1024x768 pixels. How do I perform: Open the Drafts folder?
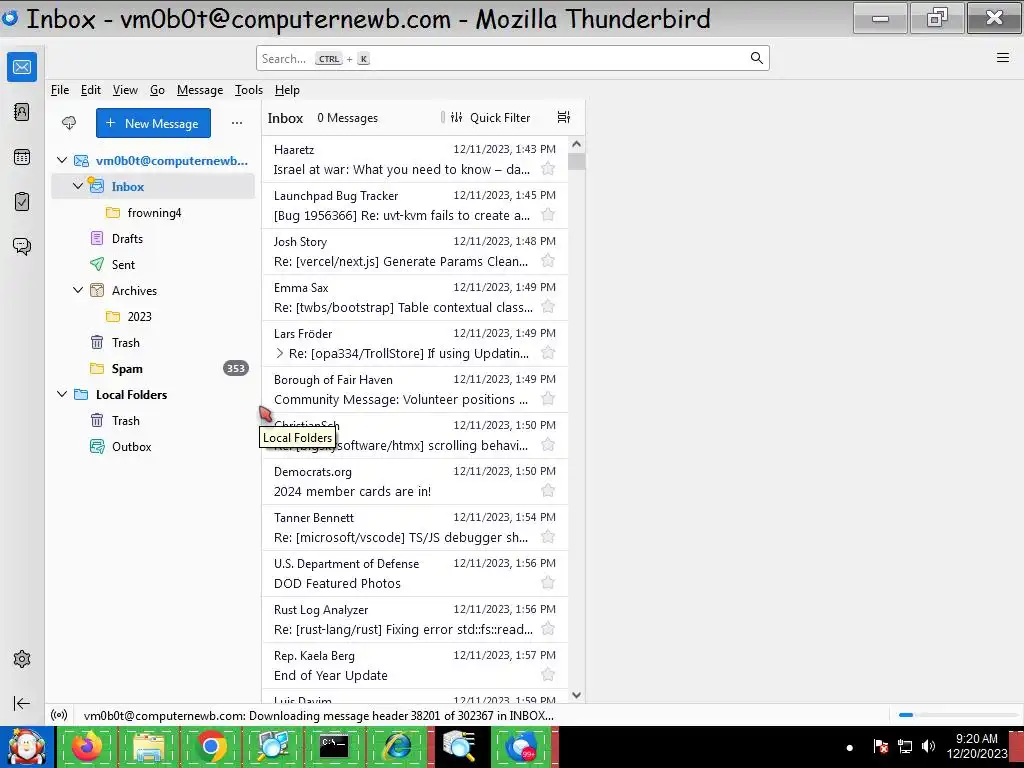point(153,238)
